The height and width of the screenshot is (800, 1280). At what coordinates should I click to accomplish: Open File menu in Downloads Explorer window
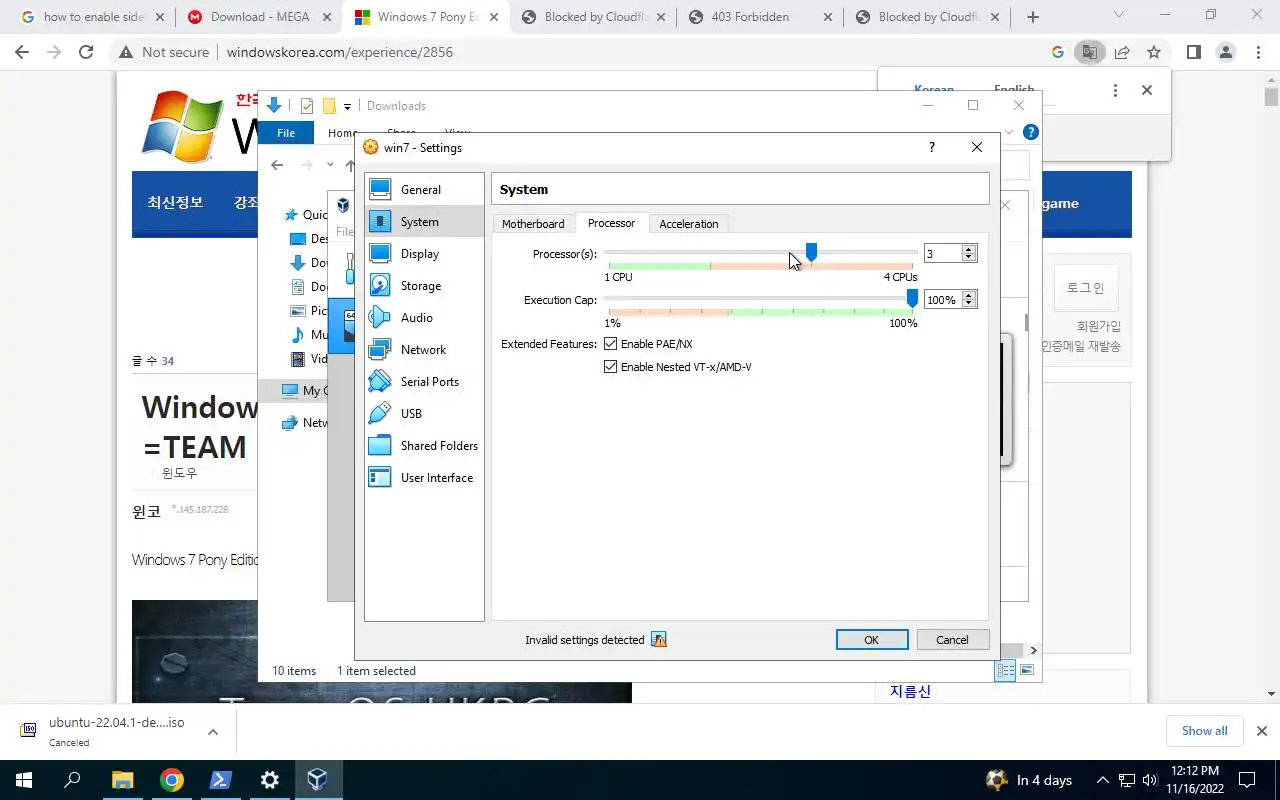point(286,133)
